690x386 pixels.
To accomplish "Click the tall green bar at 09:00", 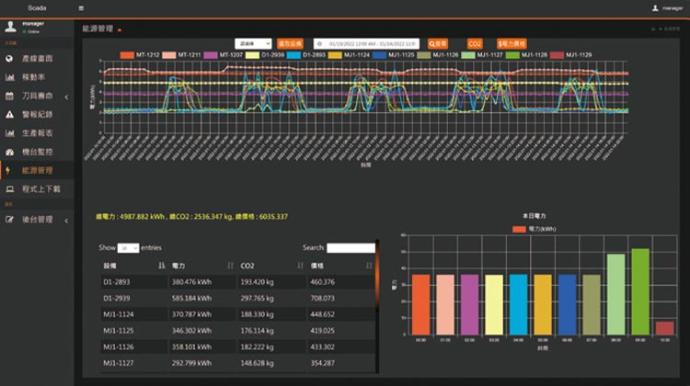I will point(640,292).
